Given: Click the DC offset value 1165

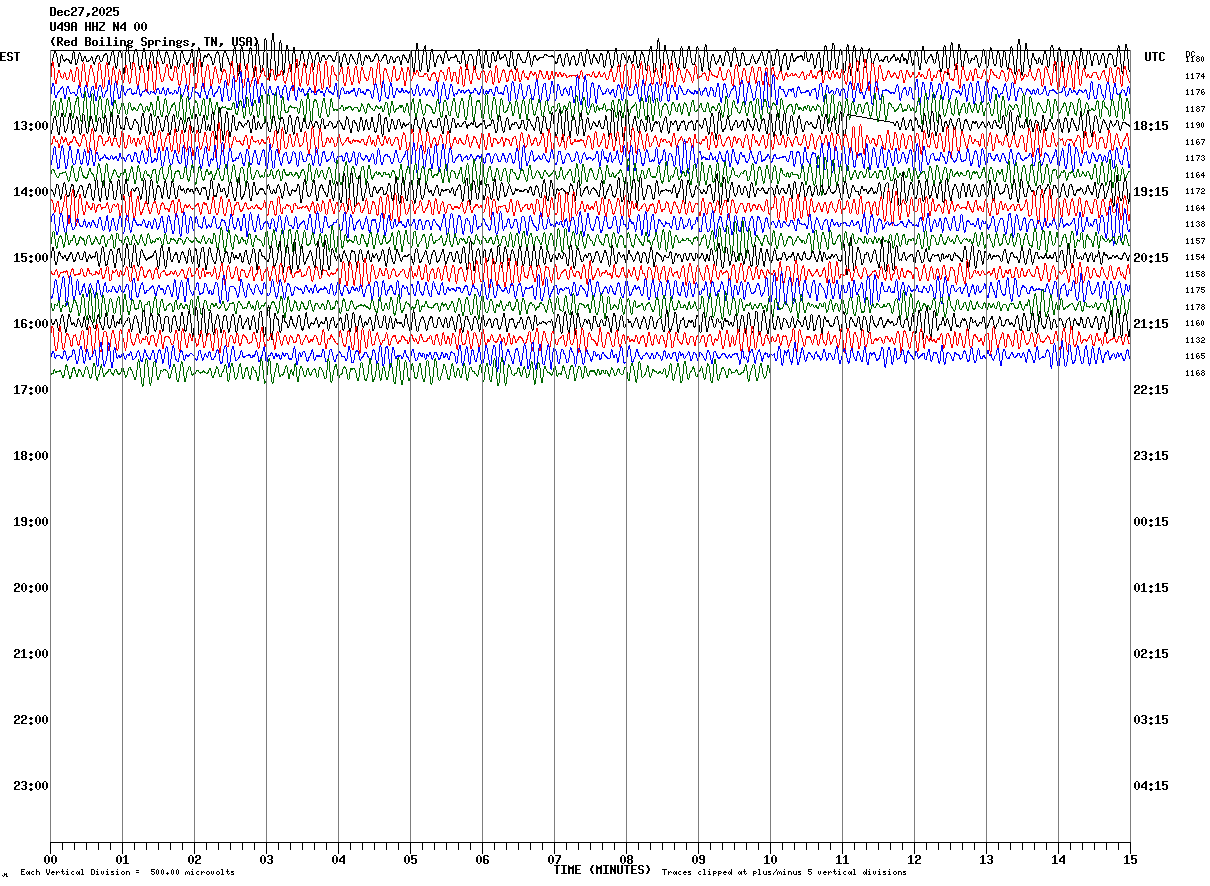Looking at the screenshot, I should pyautogui.click(x=1195, y=356).
